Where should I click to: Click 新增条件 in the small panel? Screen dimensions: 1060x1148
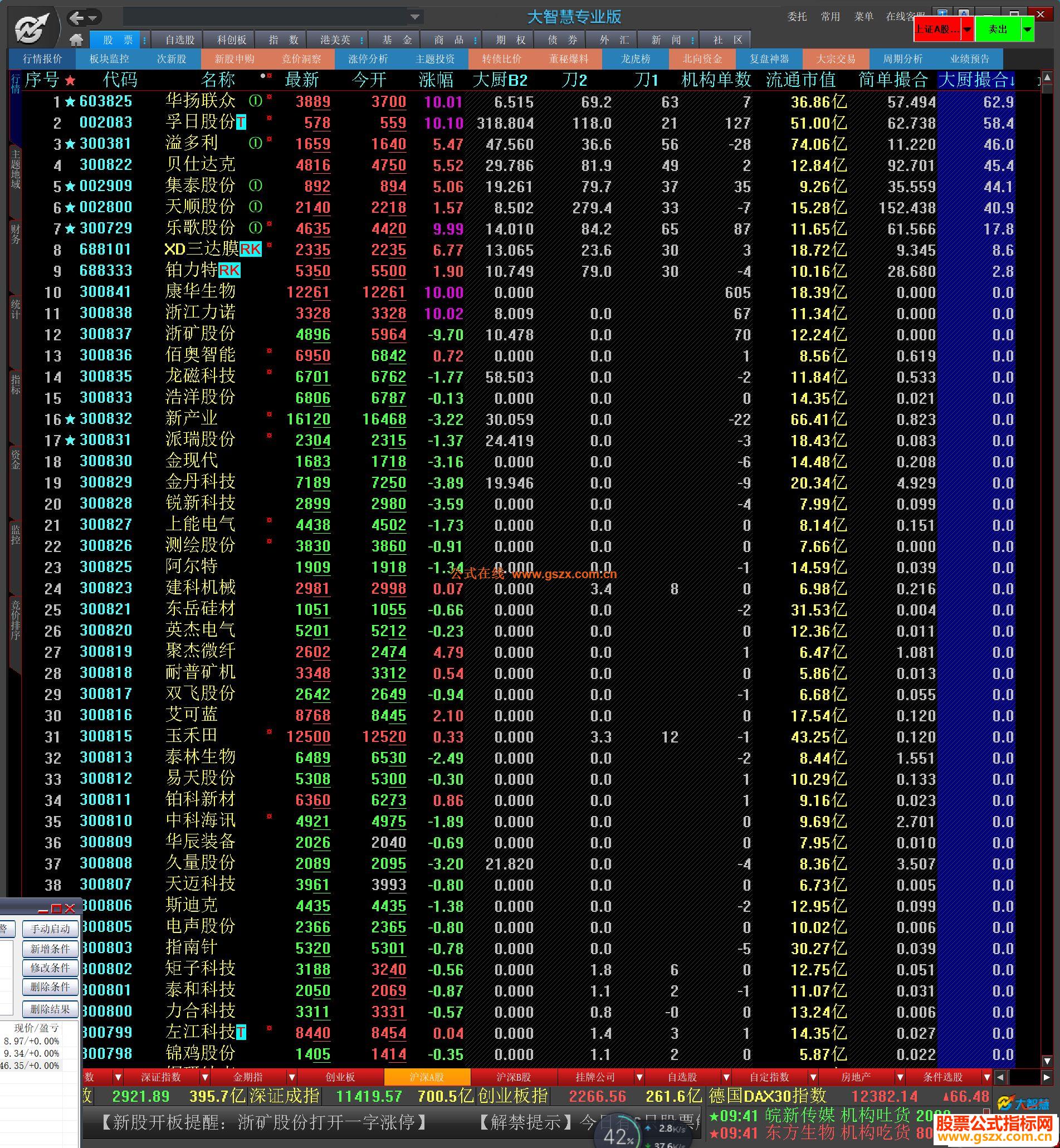[50, 949]
